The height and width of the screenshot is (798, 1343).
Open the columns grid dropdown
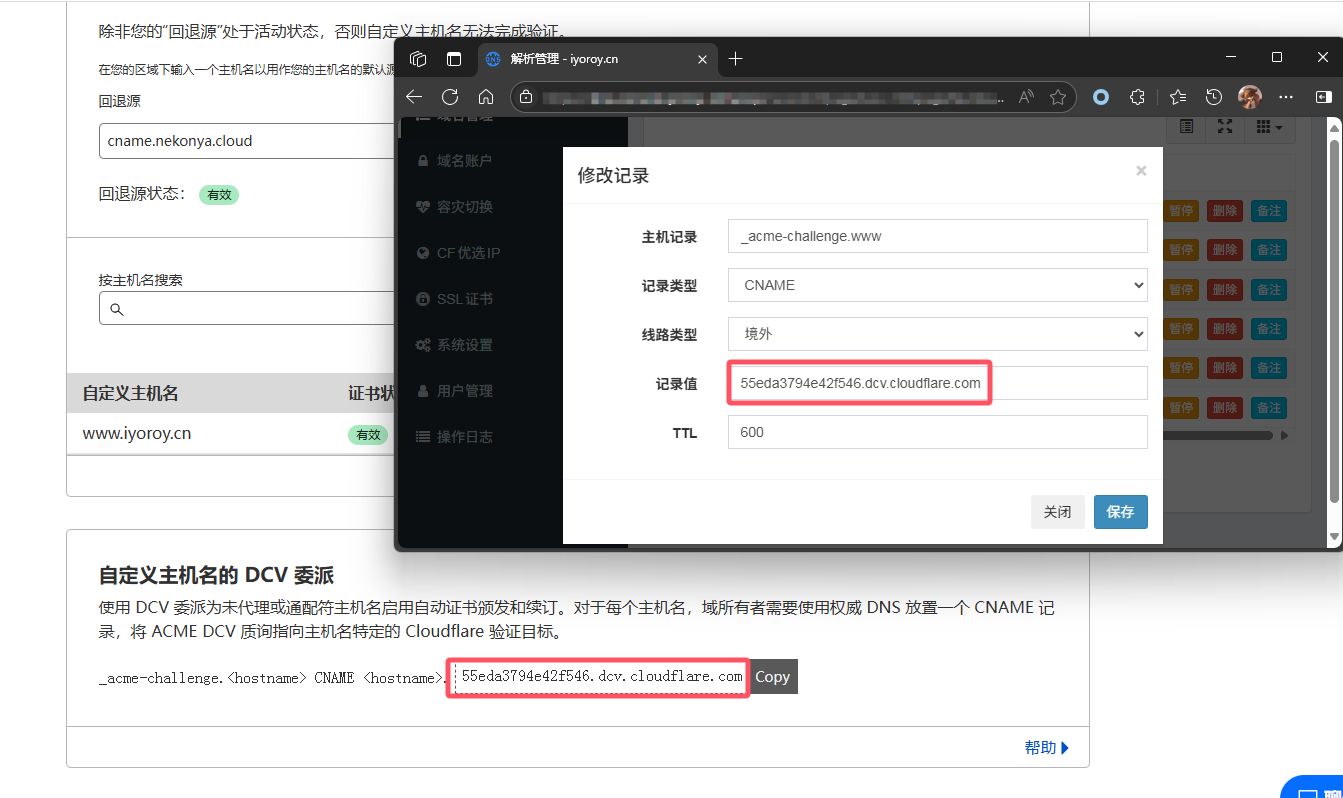[x=1269, y=127]
